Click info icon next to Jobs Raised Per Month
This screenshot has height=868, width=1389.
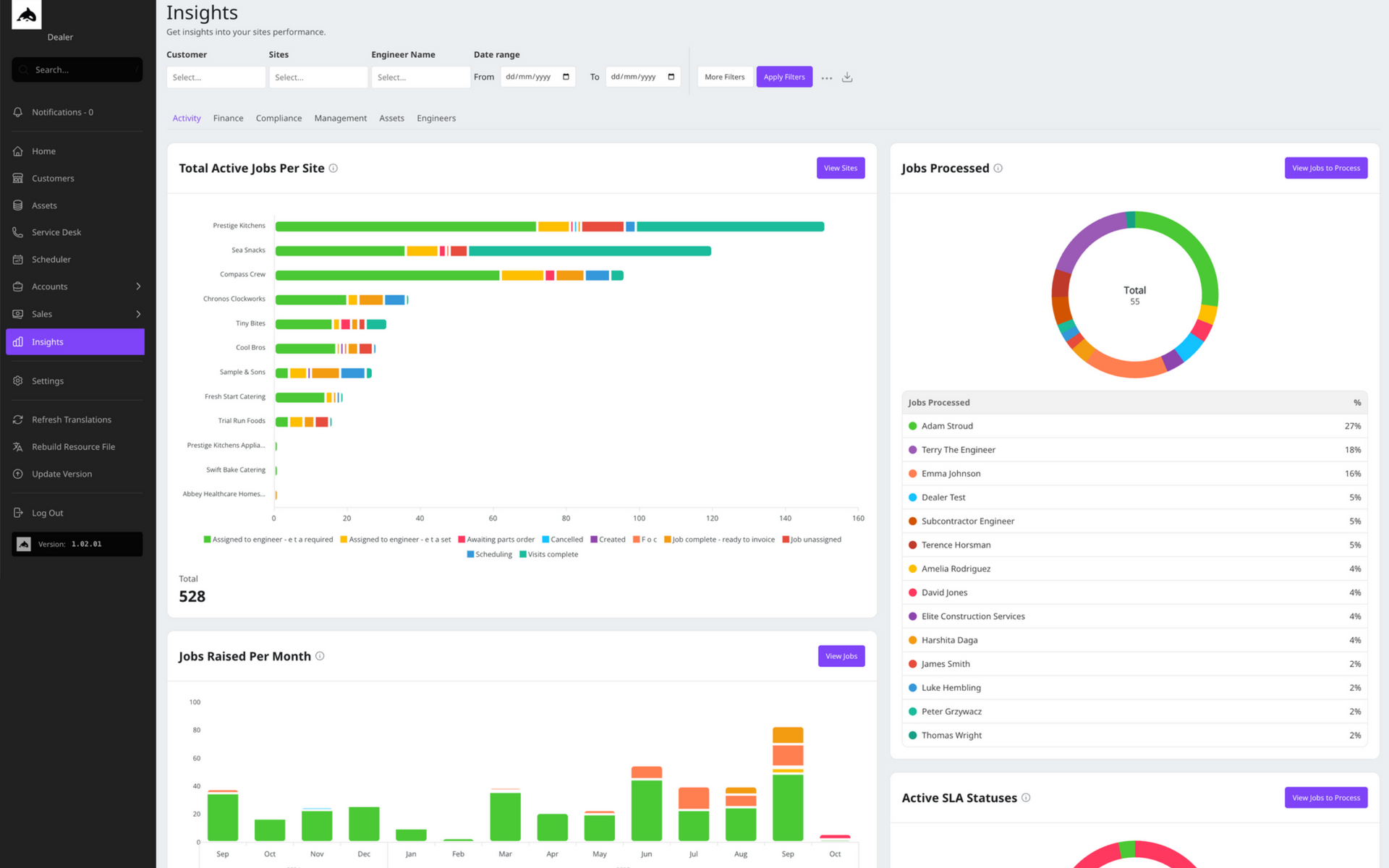320,656
